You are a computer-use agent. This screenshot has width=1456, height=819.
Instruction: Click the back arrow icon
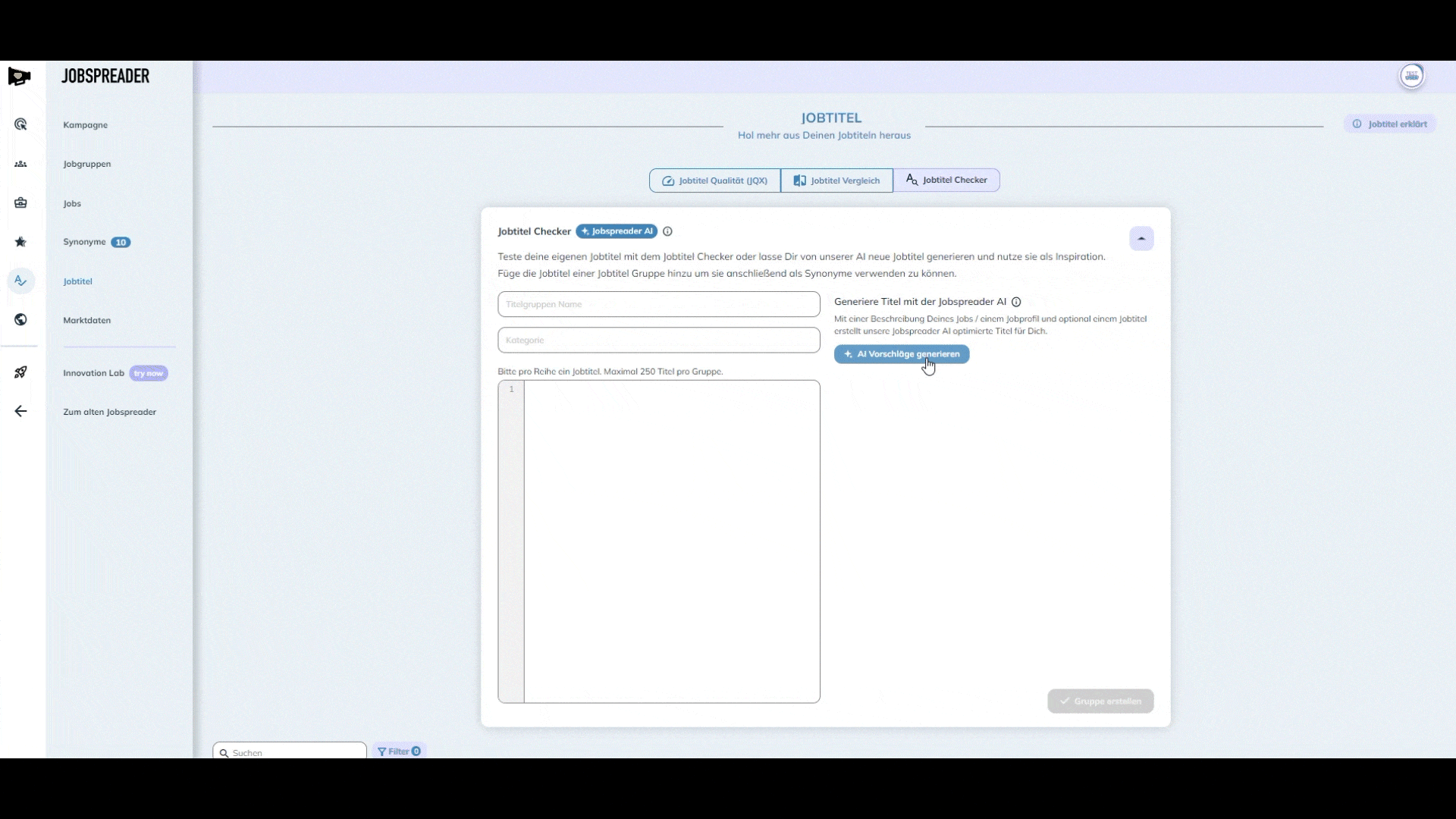click(x=20, y=411)
